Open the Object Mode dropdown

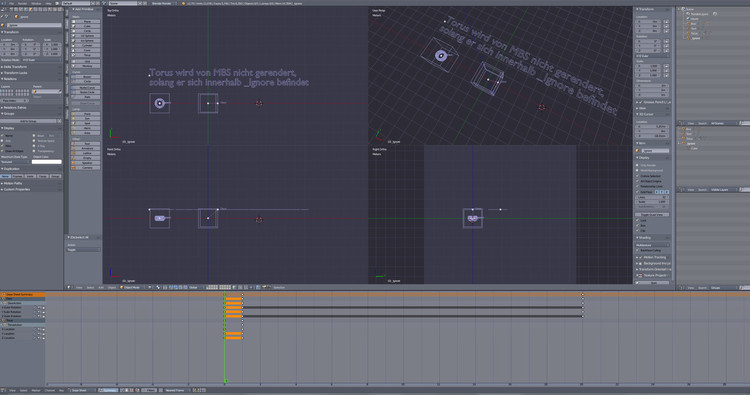pos(132,287)
